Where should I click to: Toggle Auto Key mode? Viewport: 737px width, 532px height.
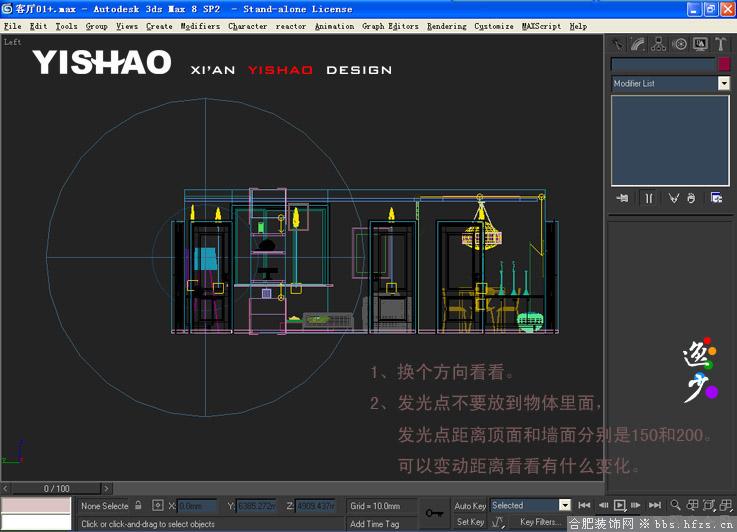click(x=470, y=506)
